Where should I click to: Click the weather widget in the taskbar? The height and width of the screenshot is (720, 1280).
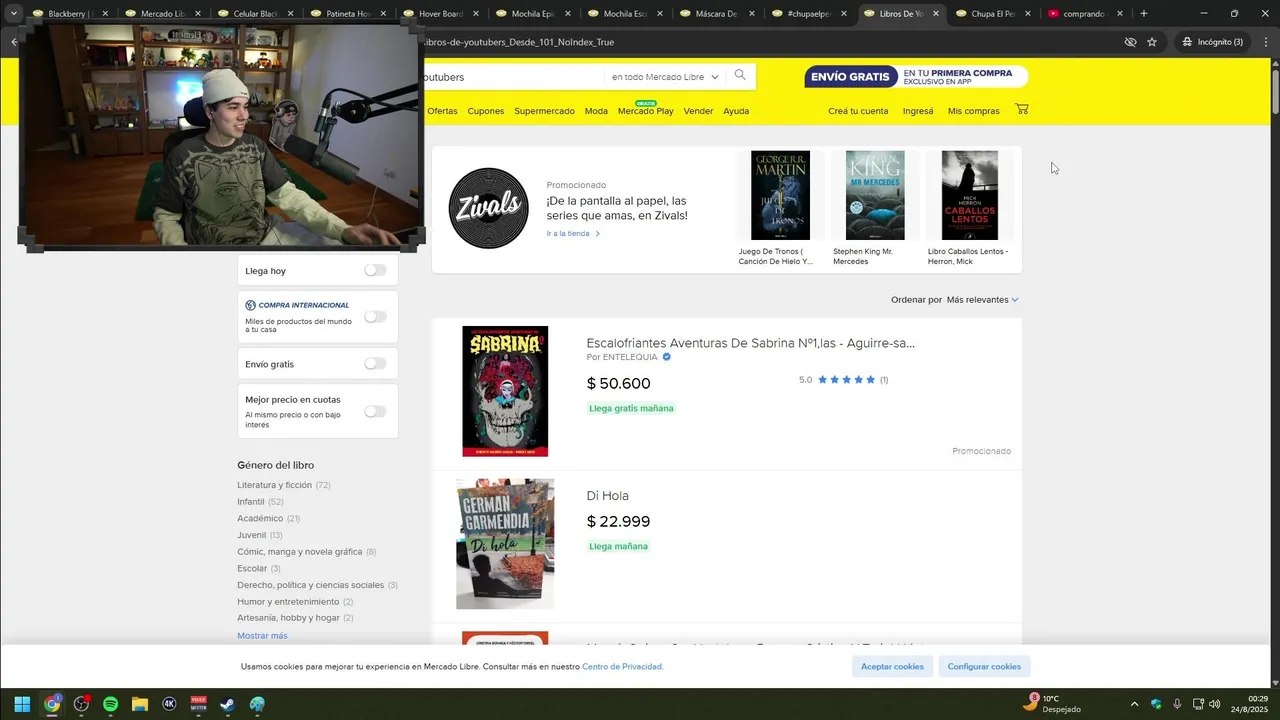(1052, 704)
